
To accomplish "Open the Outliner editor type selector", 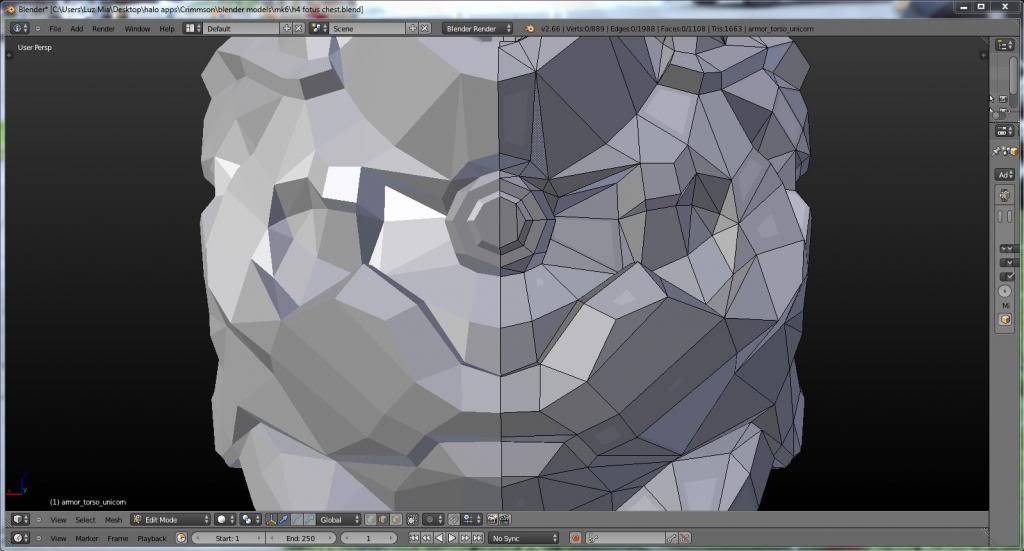I will click(x=1004, y=44).
